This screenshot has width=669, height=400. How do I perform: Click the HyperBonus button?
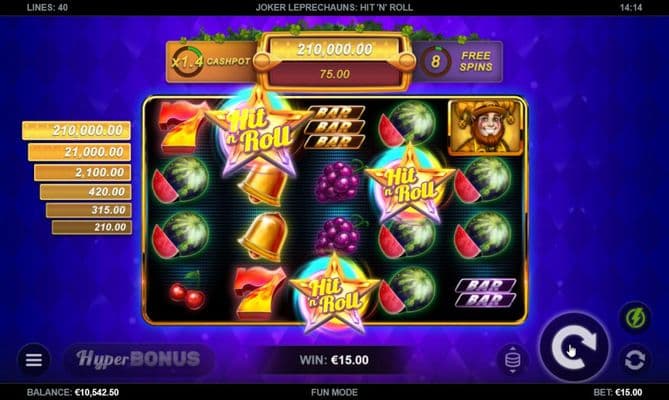(139, 359)
